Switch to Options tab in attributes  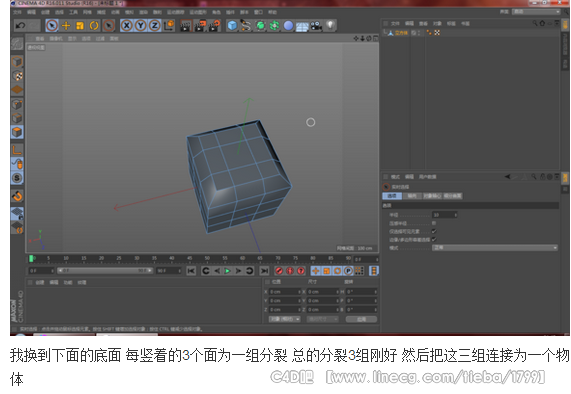click(392, 196)
